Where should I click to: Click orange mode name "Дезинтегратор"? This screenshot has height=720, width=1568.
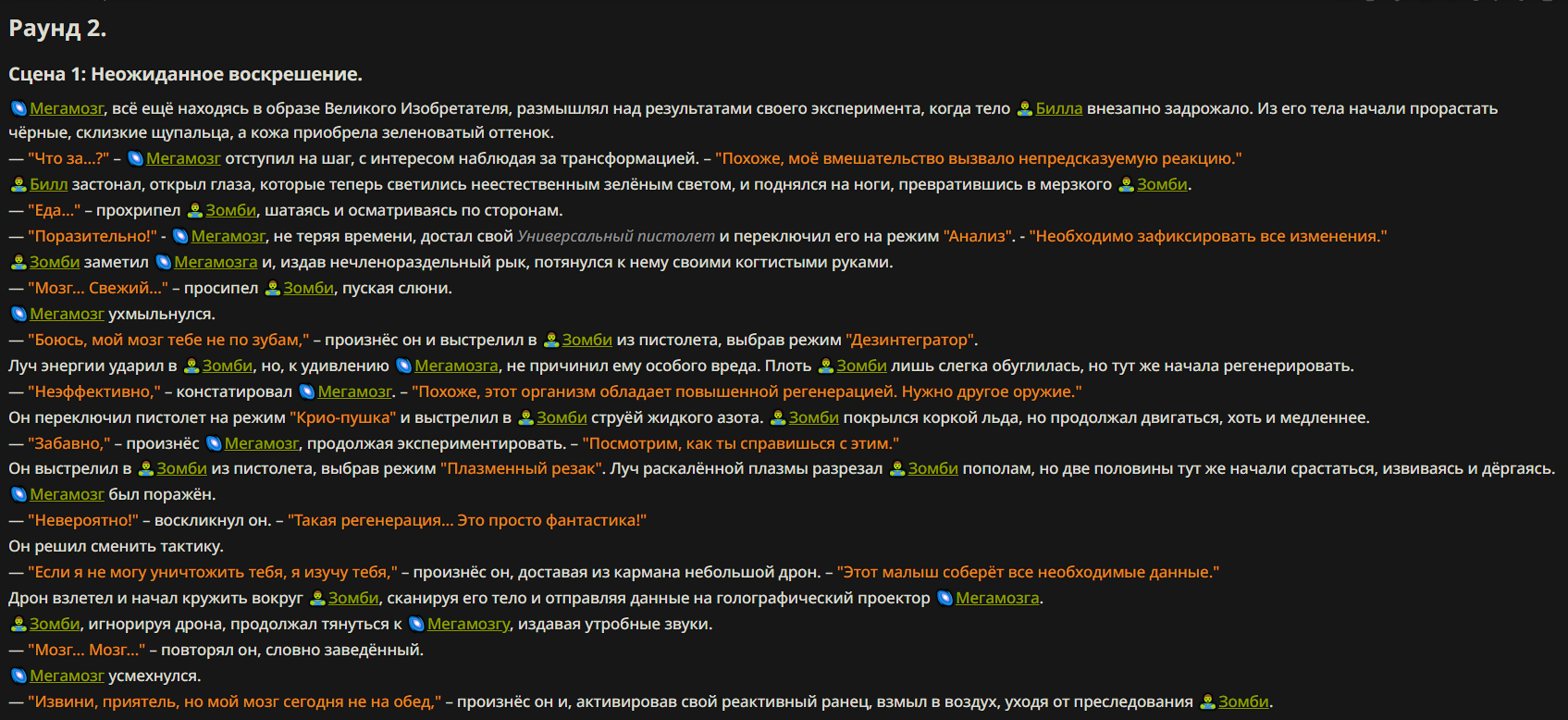pos(910,340)
